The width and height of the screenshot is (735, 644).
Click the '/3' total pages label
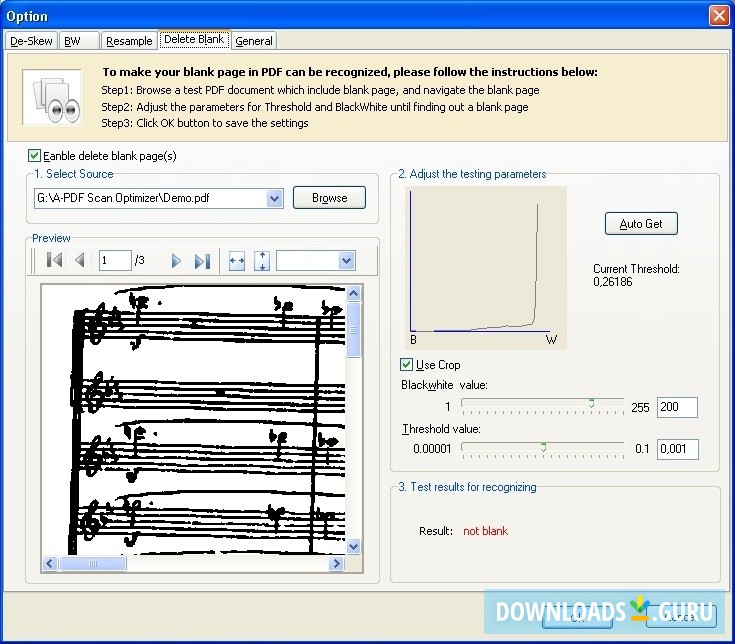(x=140, y=260)
